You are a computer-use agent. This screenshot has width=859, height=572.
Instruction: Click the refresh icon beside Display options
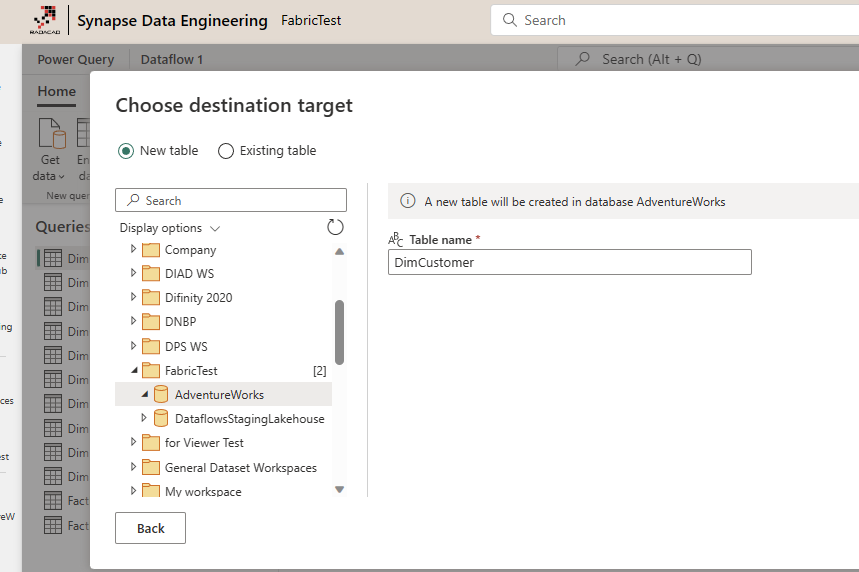335,227
